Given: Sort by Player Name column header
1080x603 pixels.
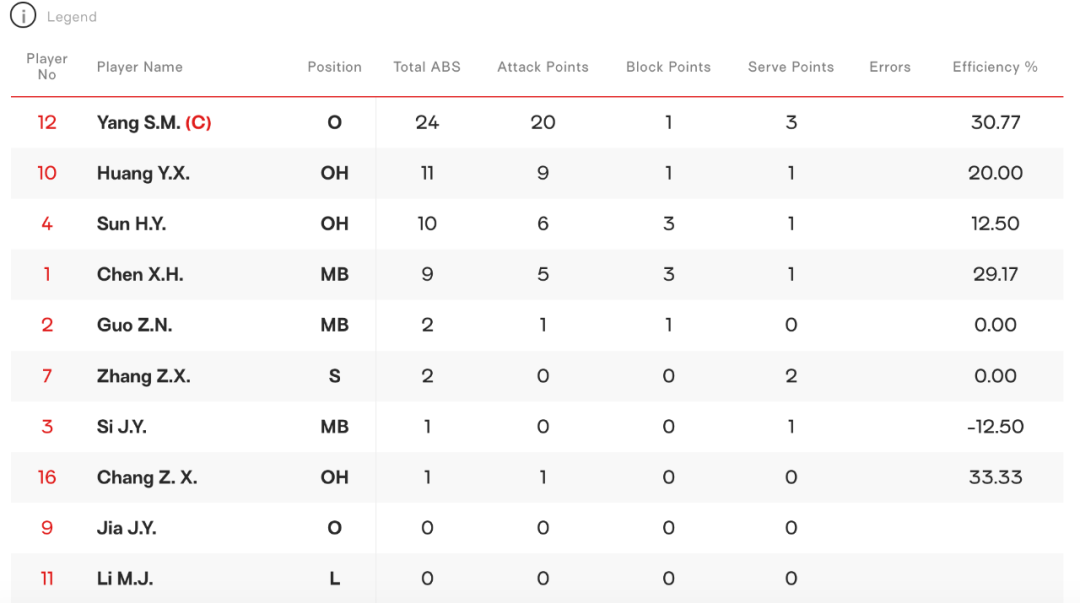Looking at the screenshot, I should pyautogui.click(x=140, y=67).
